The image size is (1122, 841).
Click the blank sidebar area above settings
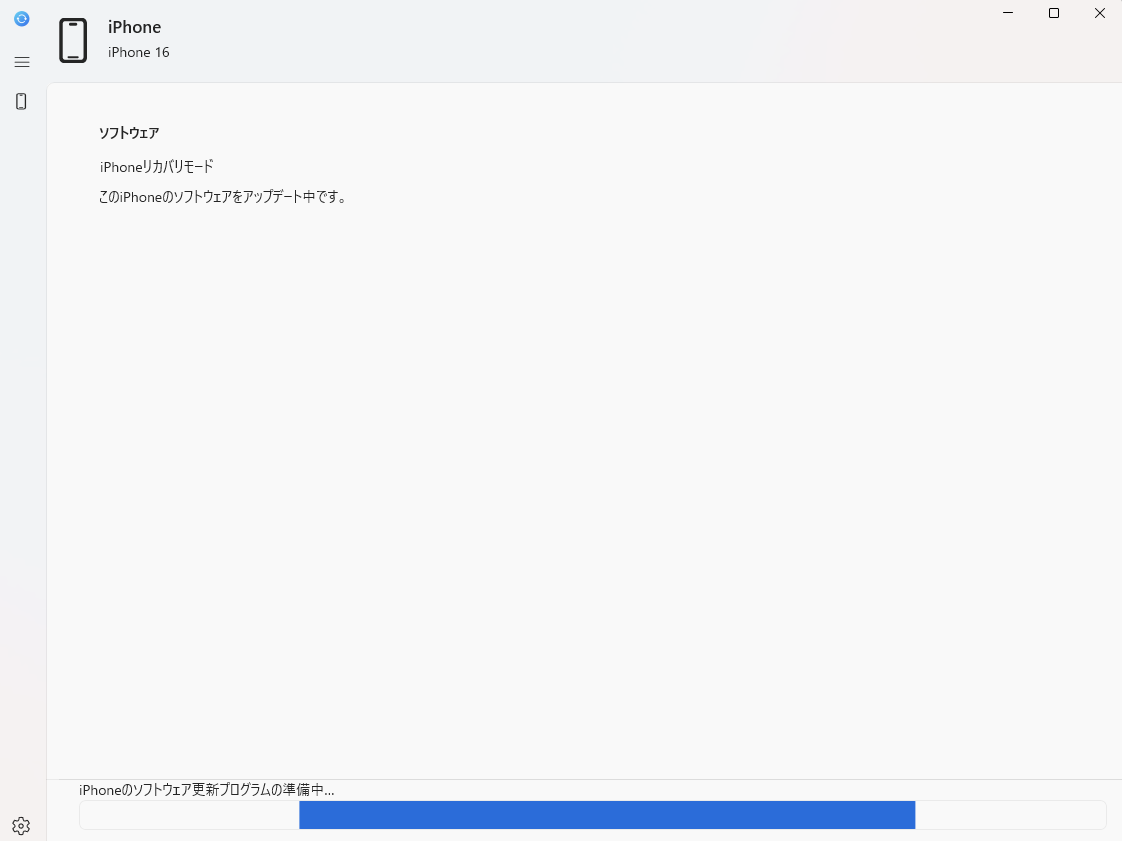(x=22, y=450)
